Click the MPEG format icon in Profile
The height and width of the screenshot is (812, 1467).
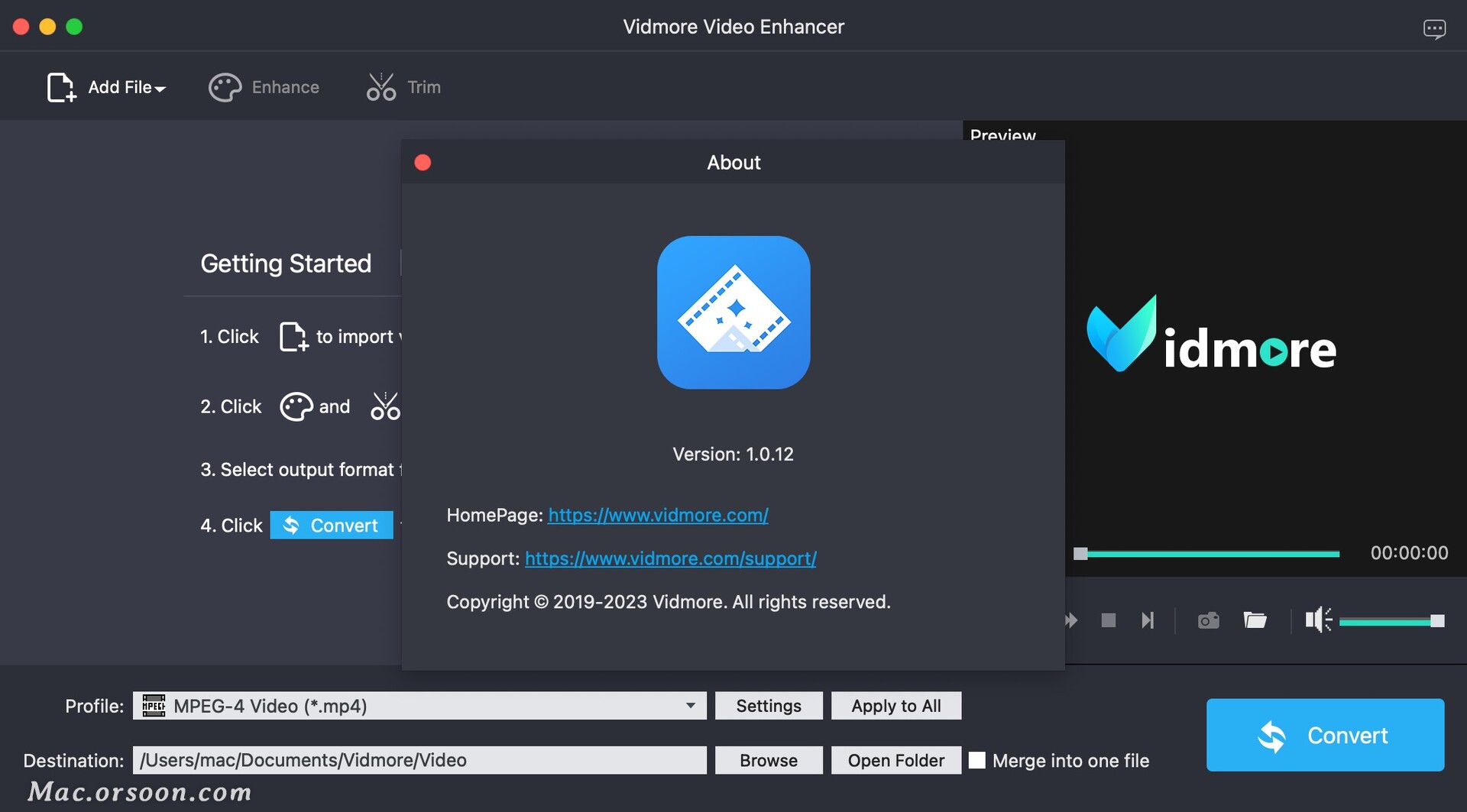click(154, 705)
